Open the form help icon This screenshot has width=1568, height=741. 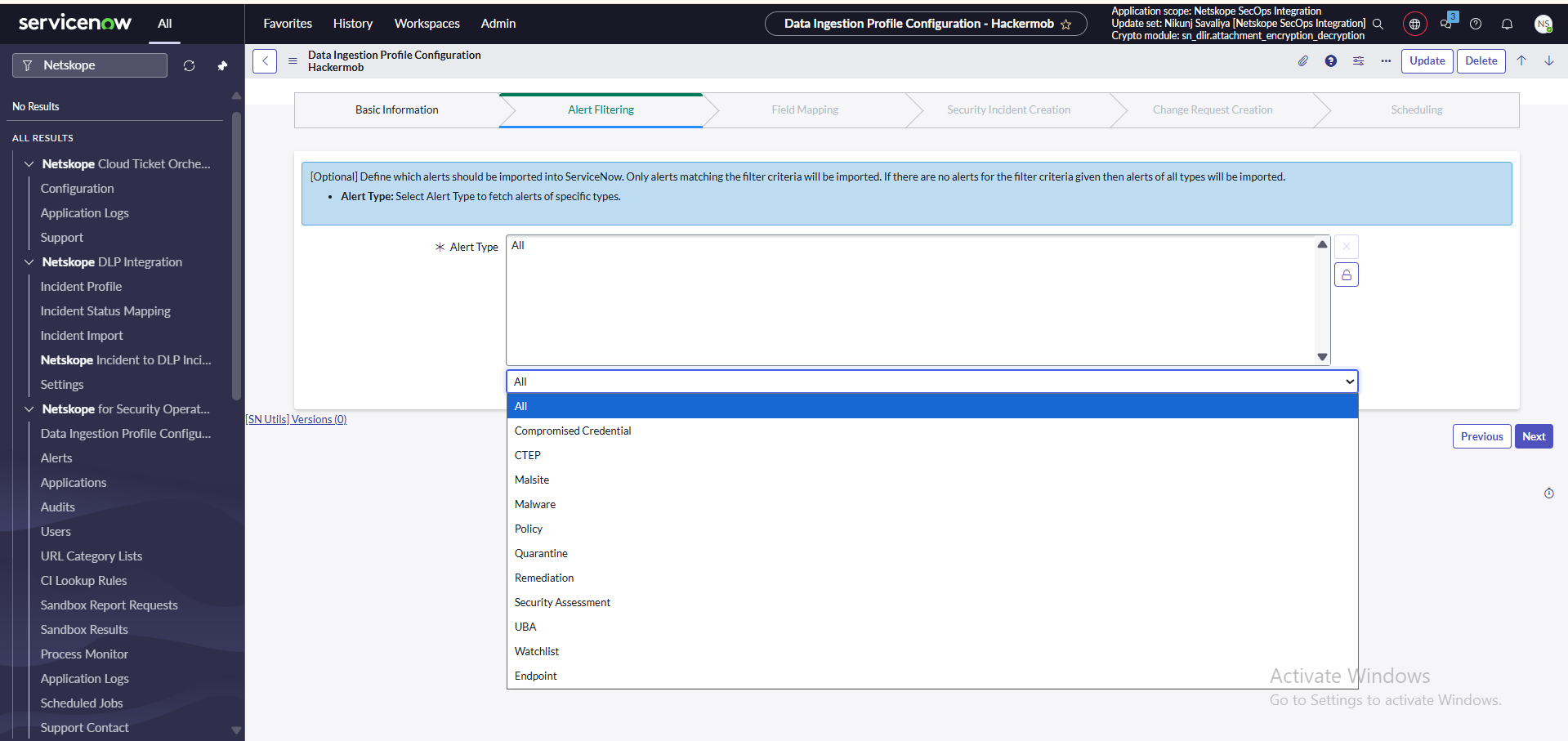pyautogui.click(x=1331, y=61)
